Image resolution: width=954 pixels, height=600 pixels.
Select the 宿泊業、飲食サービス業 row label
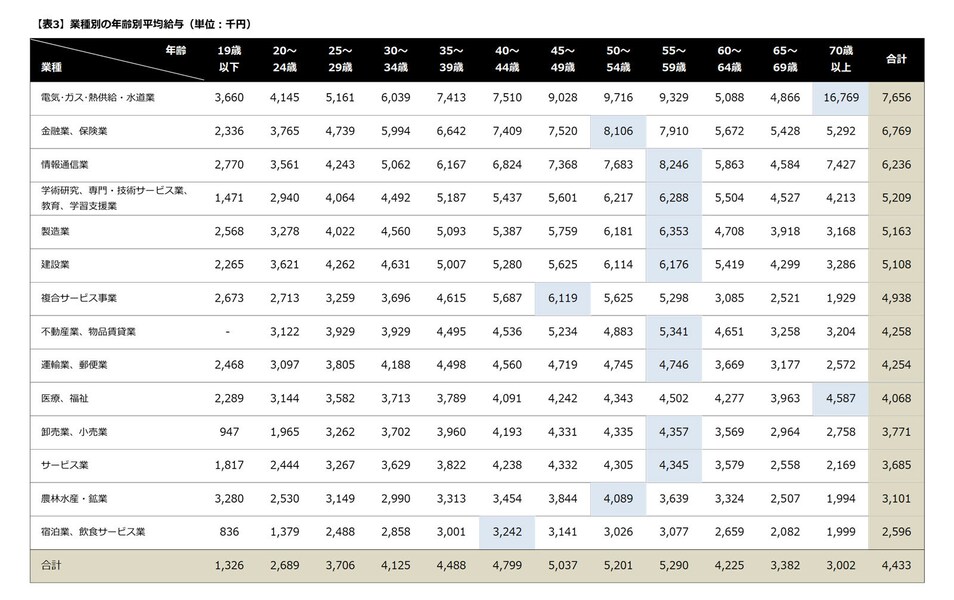[x=93, y=532]
